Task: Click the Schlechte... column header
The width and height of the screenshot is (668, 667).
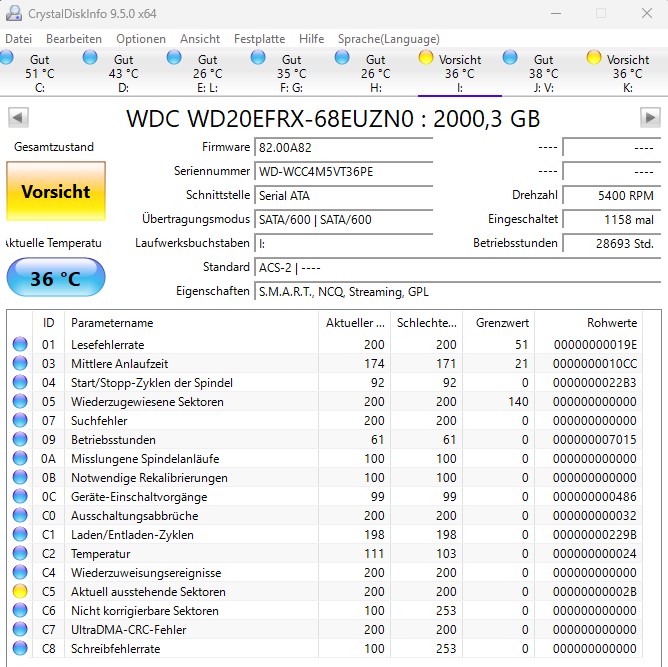Action: pos(427,322)
